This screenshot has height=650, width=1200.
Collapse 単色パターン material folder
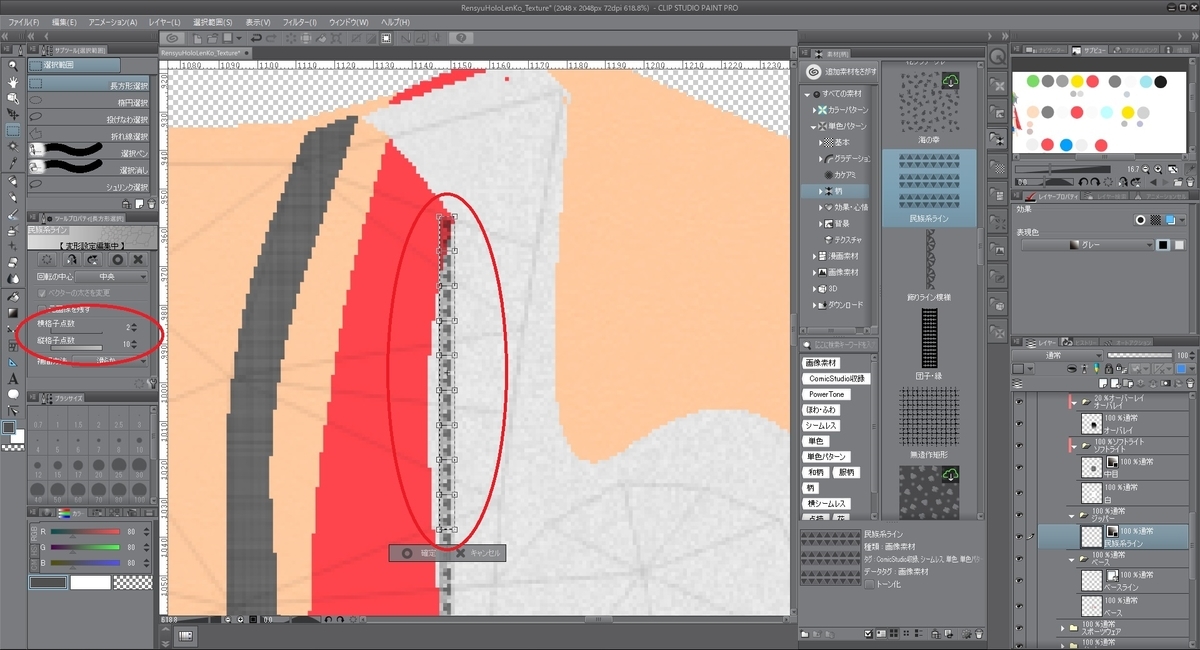[814, 126]
